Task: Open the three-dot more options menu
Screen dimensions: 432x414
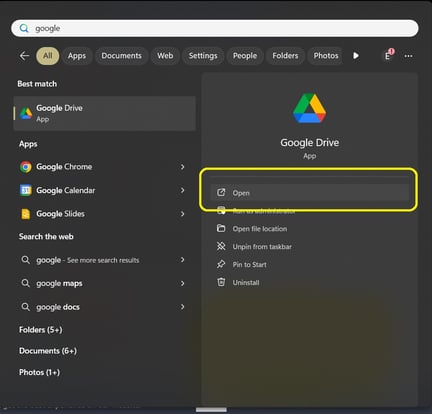Action: click(x=408, y=56)
